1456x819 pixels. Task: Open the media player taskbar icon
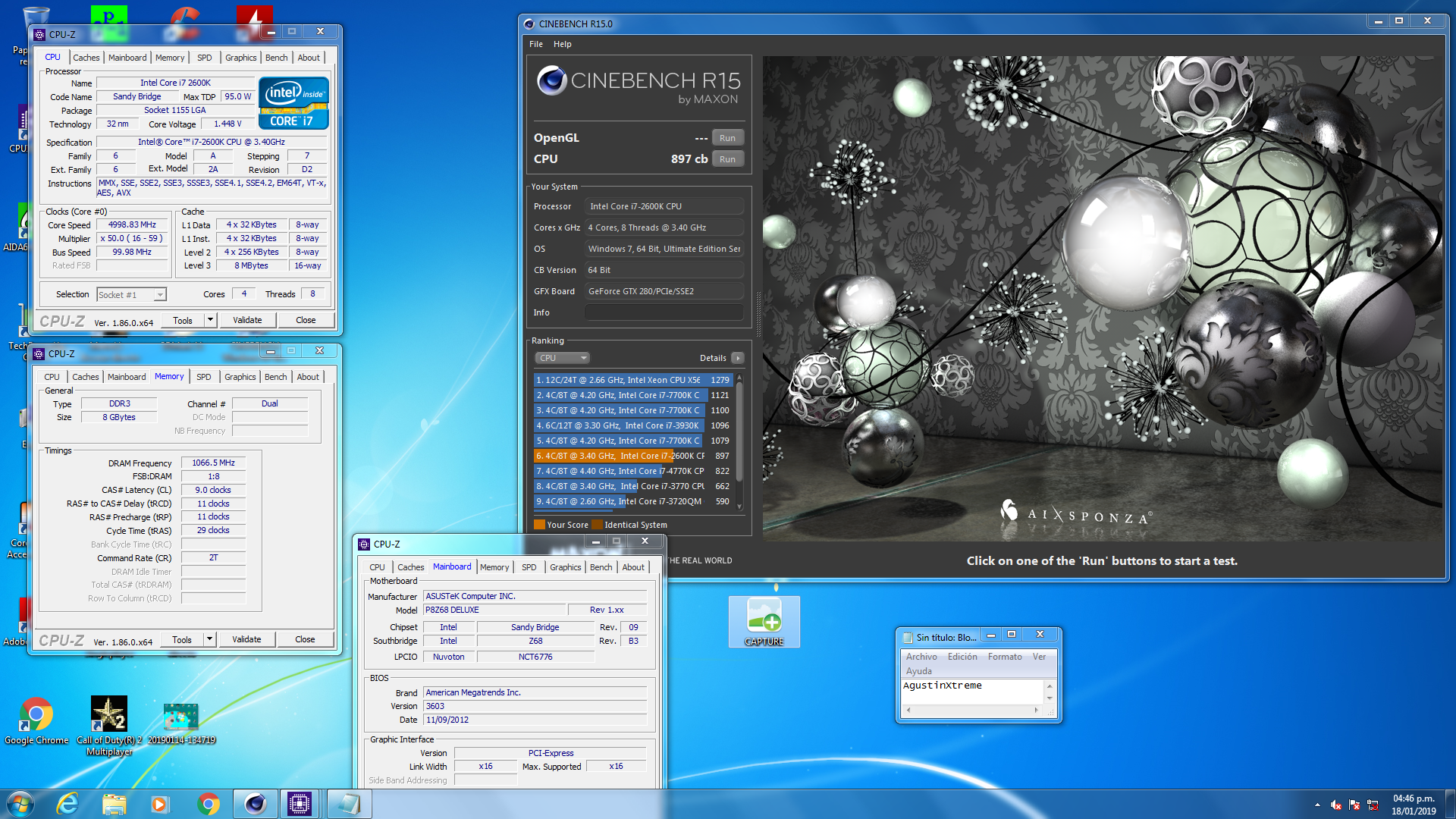point(159,804)
